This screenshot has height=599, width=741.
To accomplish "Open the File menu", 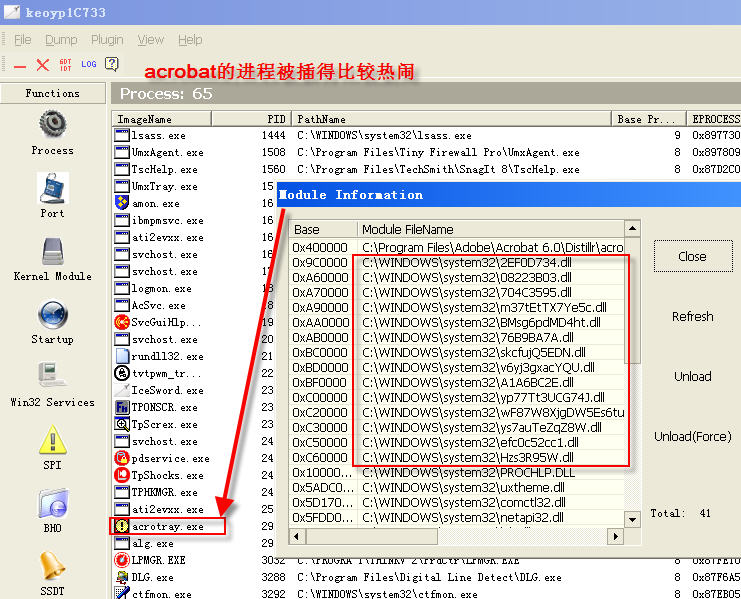I will coord(23,40).
